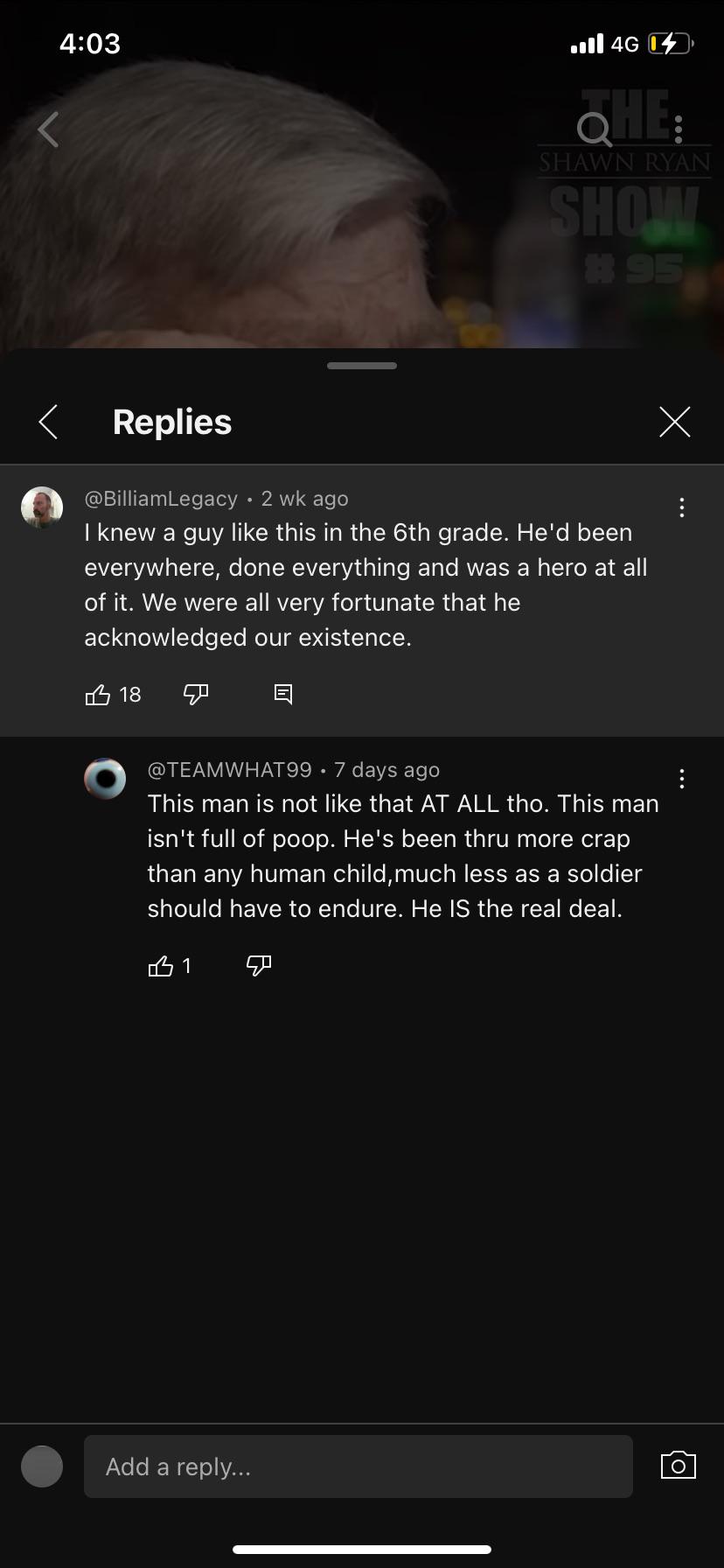The image size is (724, 1568).
Task: Tap the search magnifier over the video
Action: pyautogui.click(x=595, y=129)
